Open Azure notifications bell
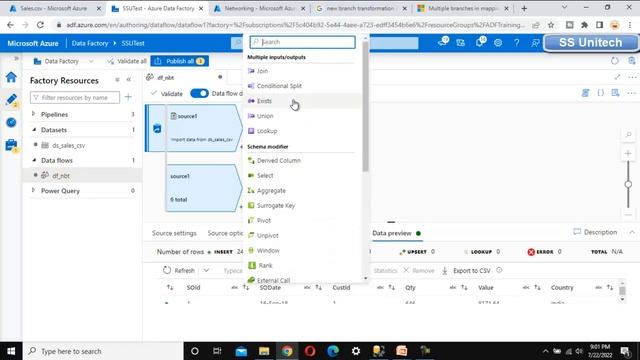Viewport: 640px width, 360px height. tap(480, 42)
